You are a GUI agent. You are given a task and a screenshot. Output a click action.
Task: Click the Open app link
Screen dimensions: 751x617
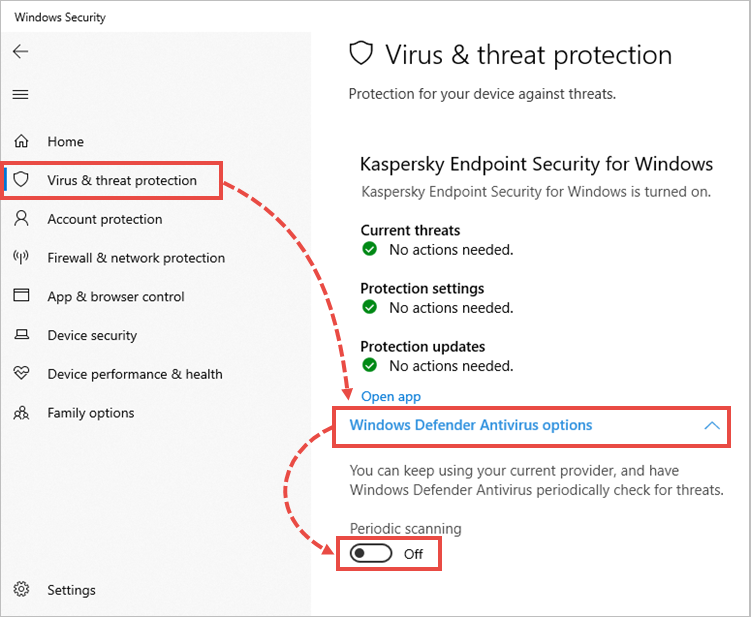pyautogui.click(x=391, y=397)
